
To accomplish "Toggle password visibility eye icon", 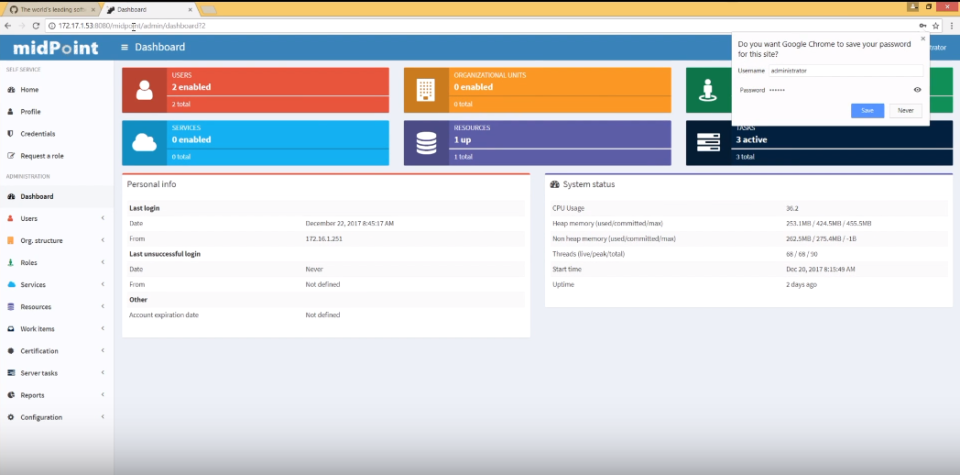I will tap(917, 89).
